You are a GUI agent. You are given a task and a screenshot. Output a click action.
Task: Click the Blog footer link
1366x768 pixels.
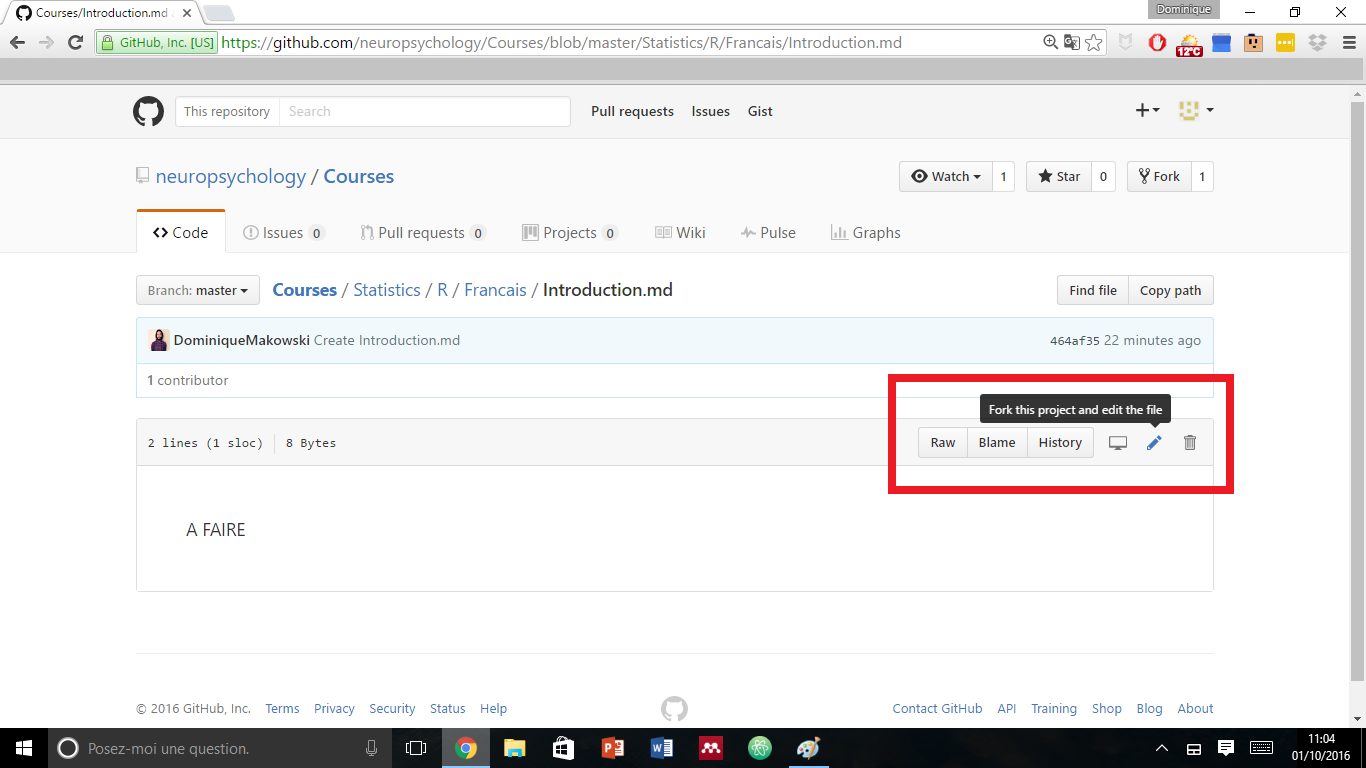click(x=1149, y=708)
